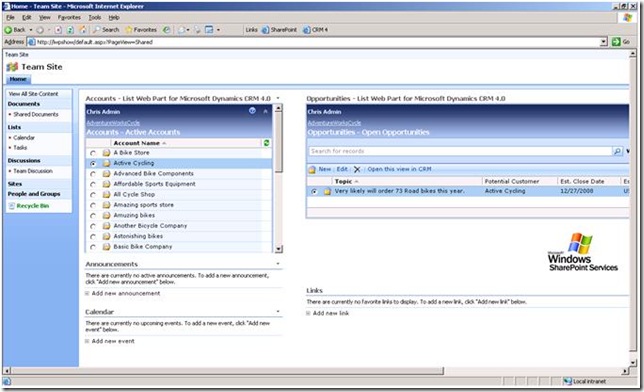Open the Edit menu in the menu bar
Screen dimensions: 644x392
27,17
